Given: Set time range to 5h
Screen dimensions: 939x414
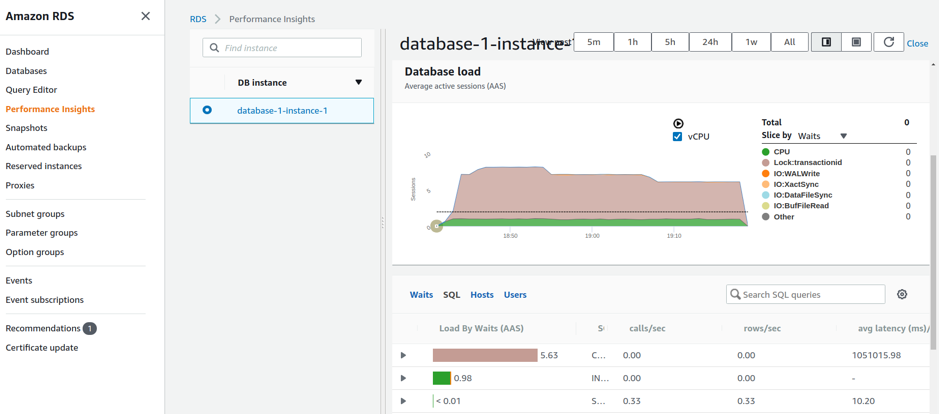Looking at the screenshot, I should [670, 43].
